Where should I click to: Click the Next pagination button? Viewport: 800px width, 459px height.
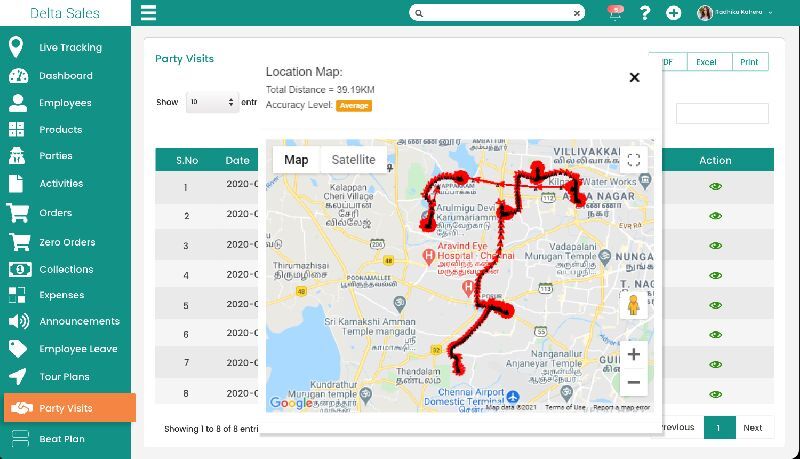click(752, 427)
